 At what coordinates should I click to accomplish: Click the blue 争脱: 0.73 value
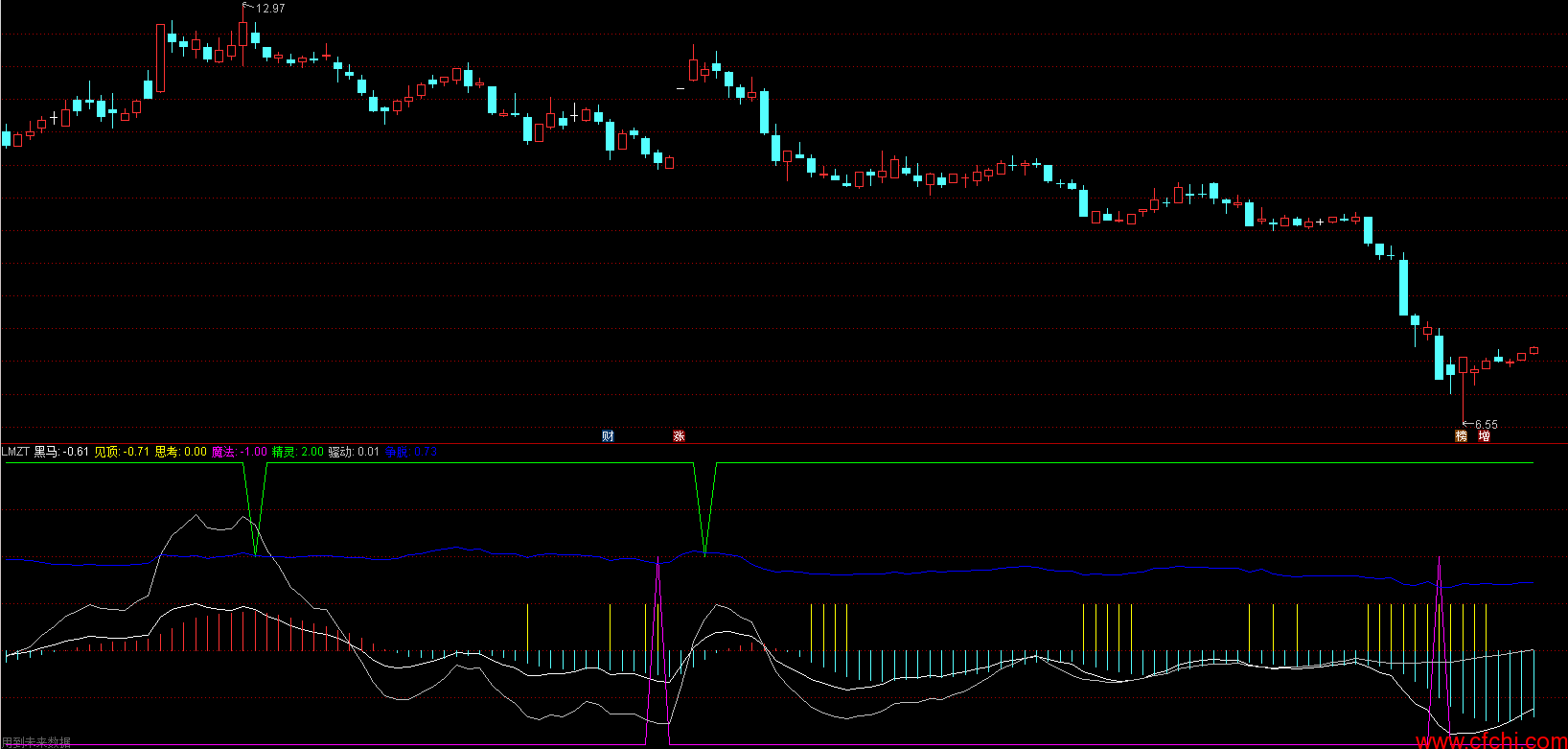point(410,452)
